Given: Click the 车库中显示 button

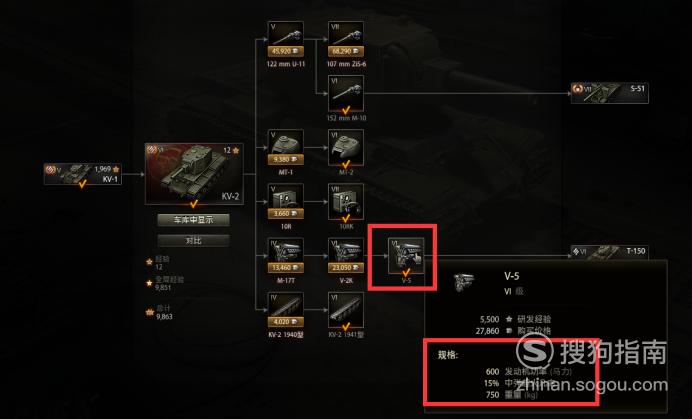Looking at the screenshot, I should coord(193,220).
